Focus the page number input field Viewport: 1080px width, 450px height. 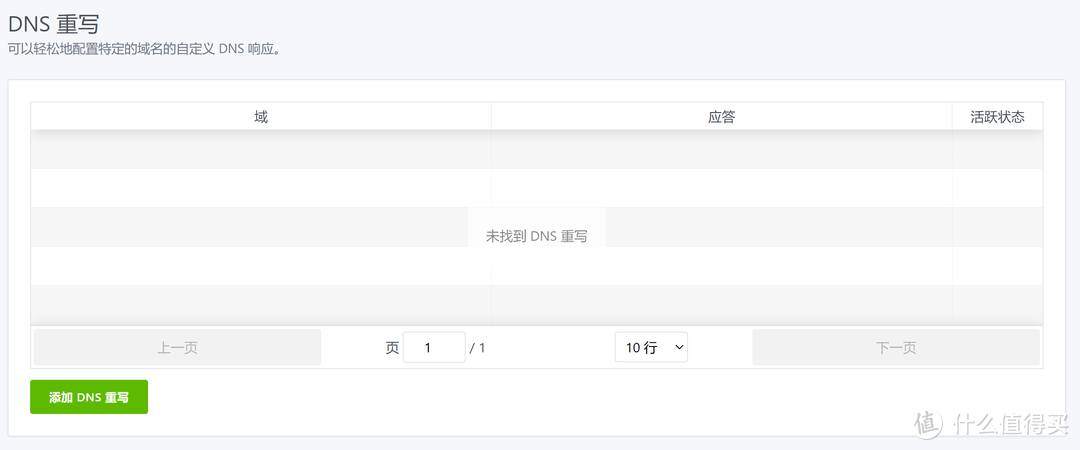click(x=434, y=348)
